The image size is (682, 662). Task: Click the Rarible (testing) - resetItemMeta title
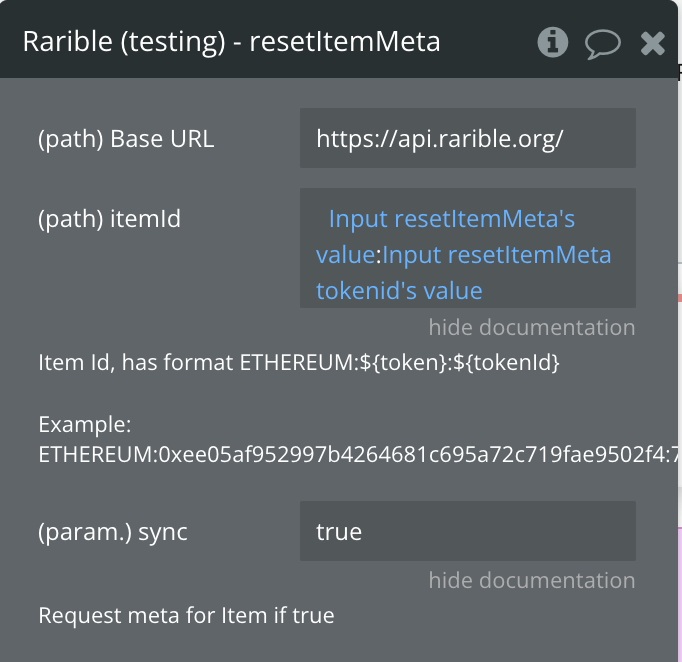click(x=231, y=42)
